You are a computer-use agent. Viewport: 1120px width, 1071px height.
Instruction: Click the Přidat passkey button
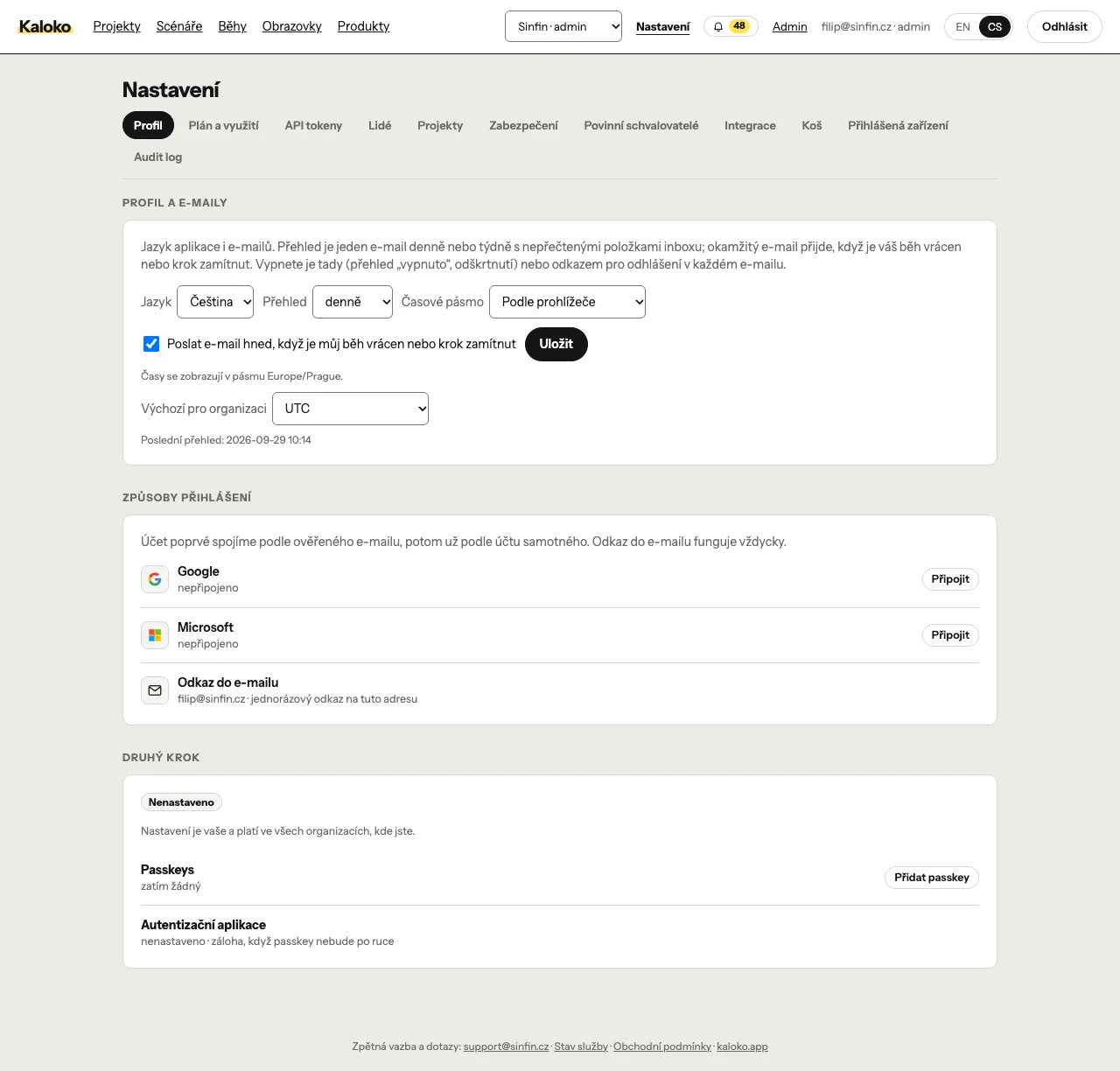click(x=932, y=878)
